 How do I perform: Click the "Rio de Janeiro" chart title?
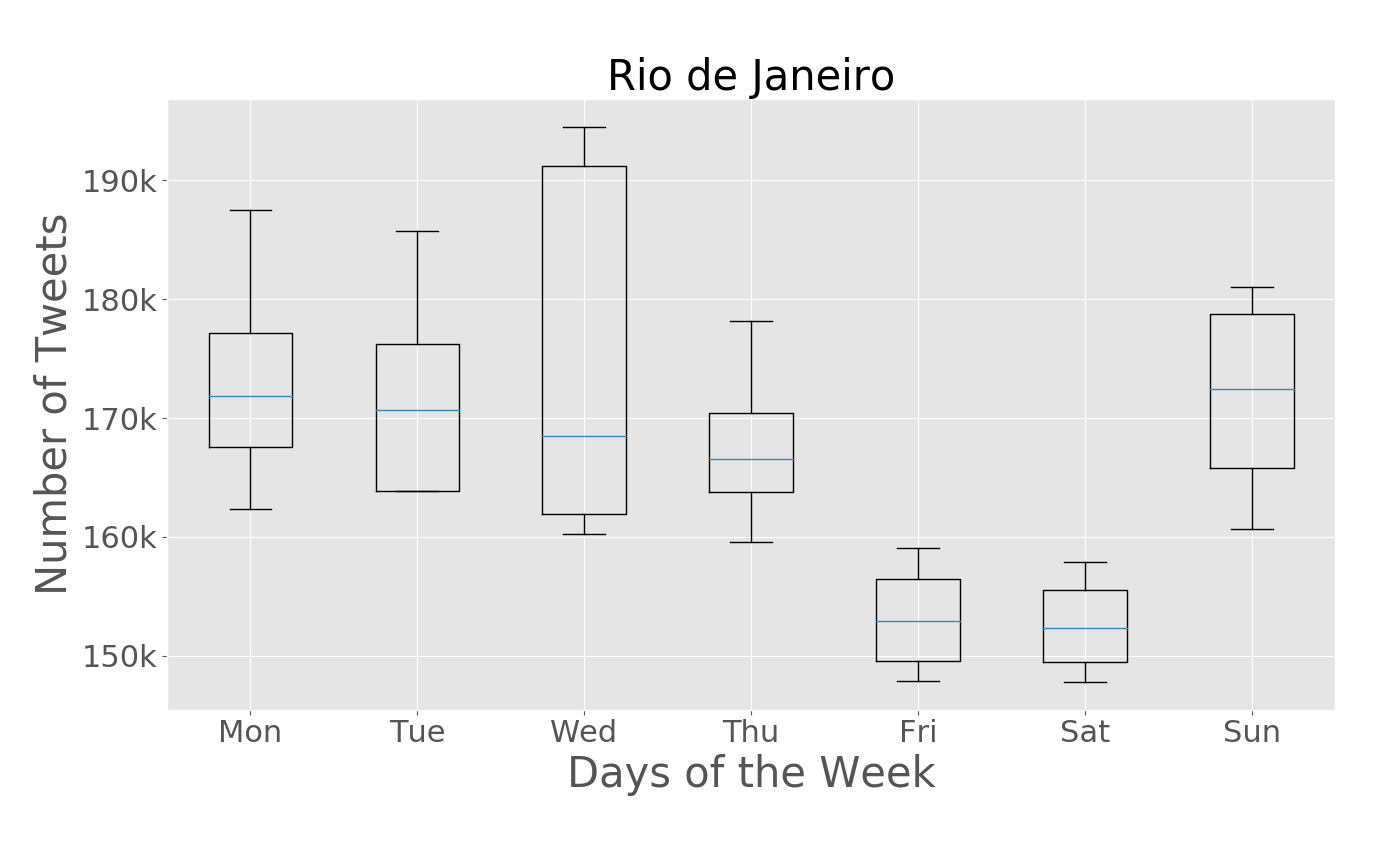pos(750,77)
